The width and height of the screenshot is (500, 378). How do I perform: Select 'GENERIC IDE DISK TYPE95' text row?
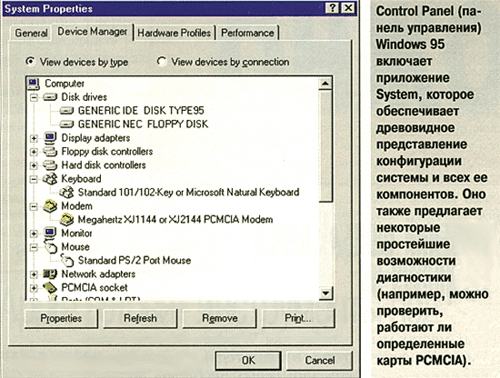[141, 111]
